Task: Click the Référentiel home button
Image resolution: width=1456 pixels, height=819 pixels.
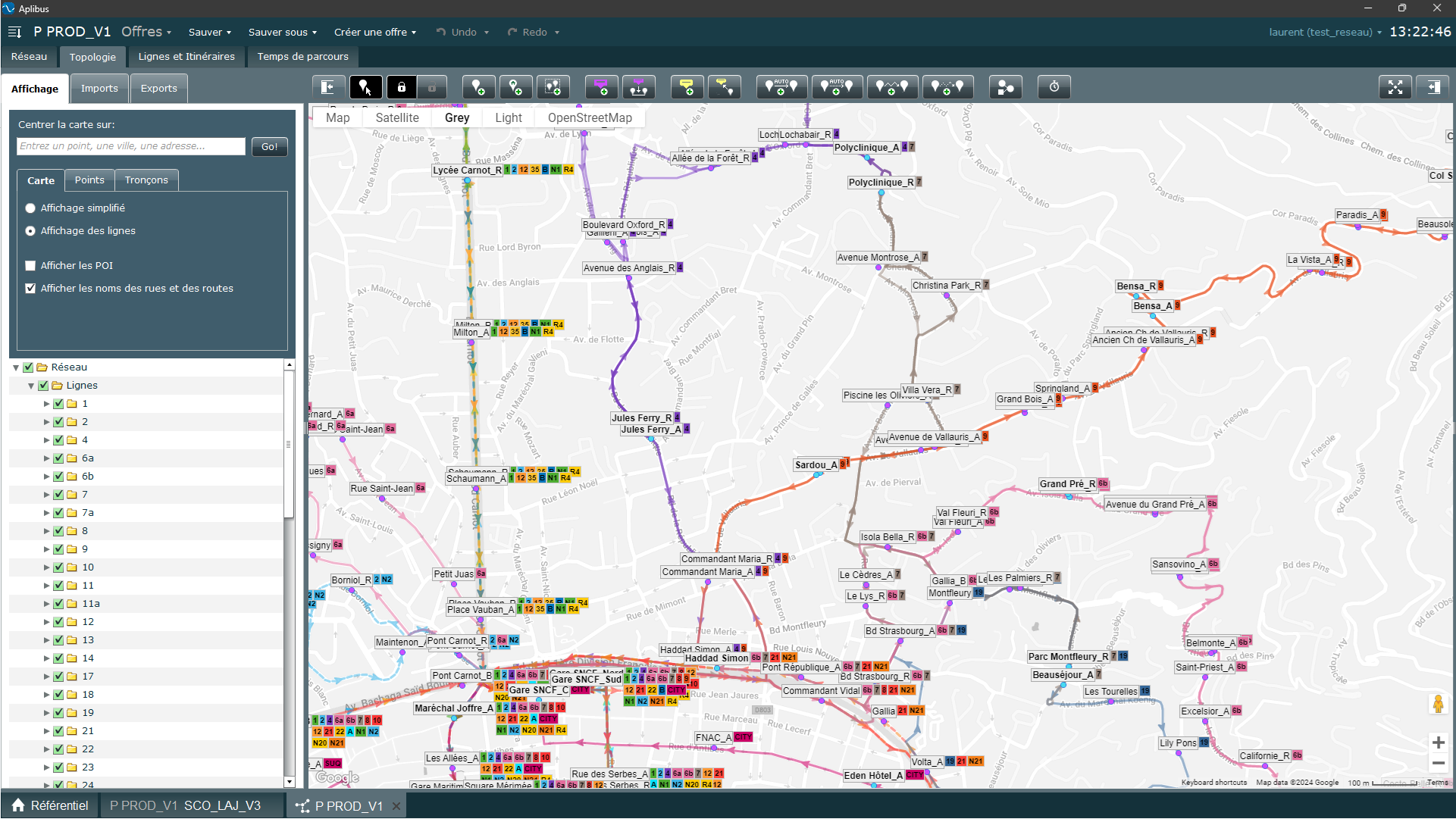Action: (x=50, y=805)
